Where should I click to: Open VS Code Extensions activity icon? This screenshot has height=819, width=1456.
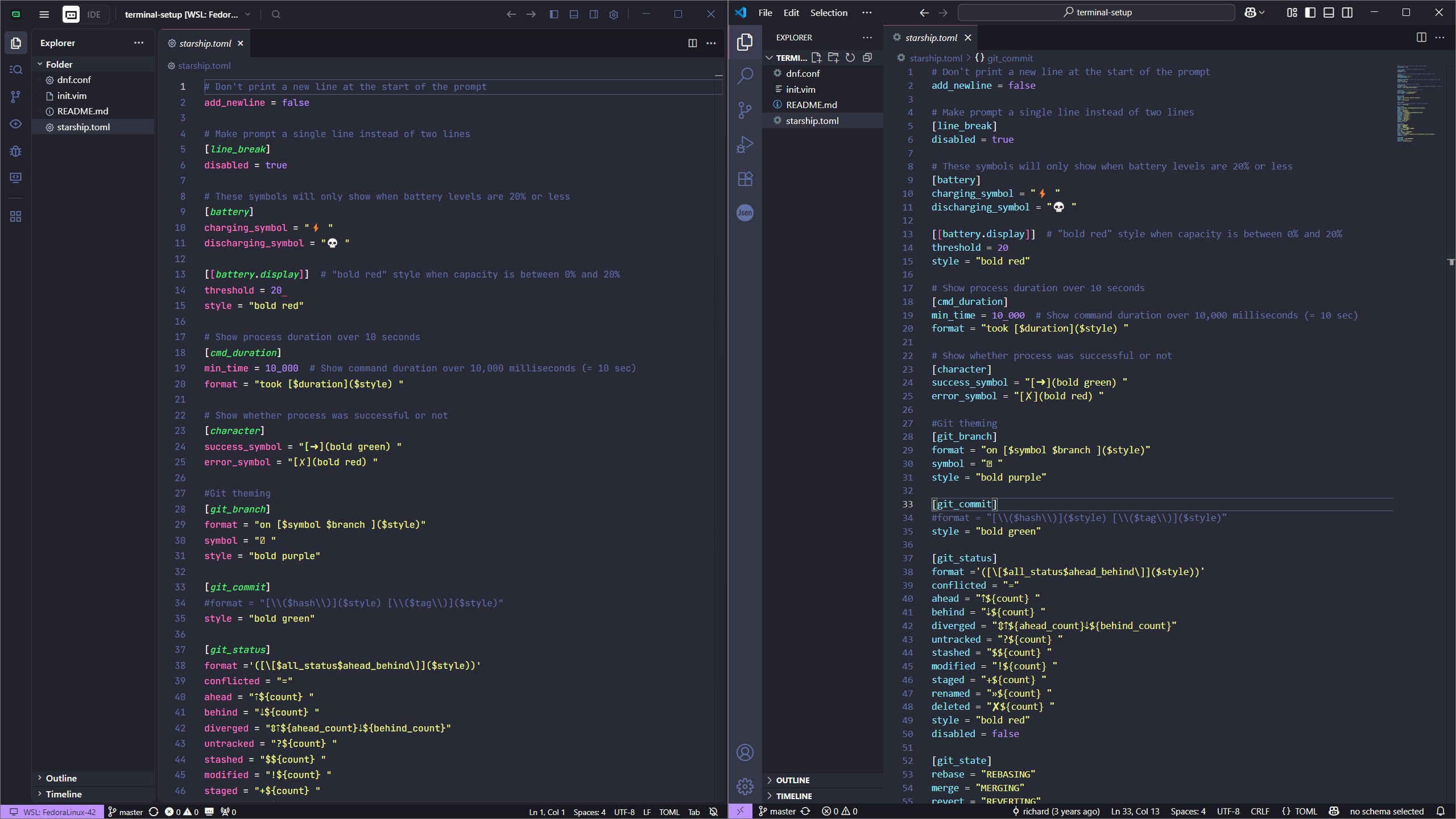click(x=745, y=179)
